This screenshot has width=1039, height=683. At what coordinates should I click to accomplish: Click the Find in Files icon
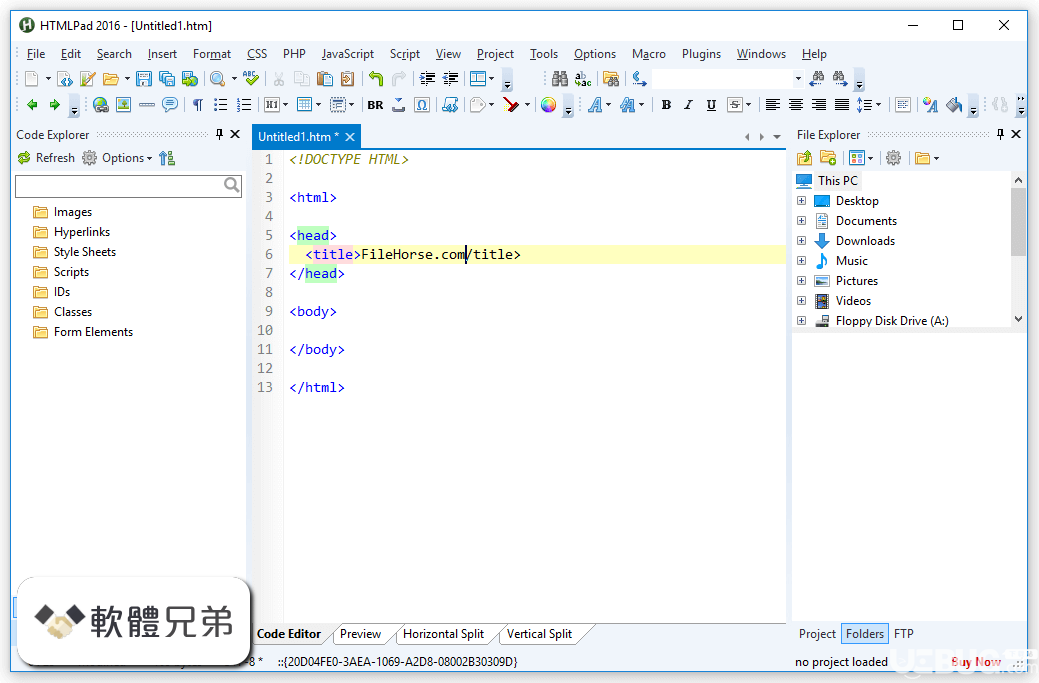click(x=611, y=79)
